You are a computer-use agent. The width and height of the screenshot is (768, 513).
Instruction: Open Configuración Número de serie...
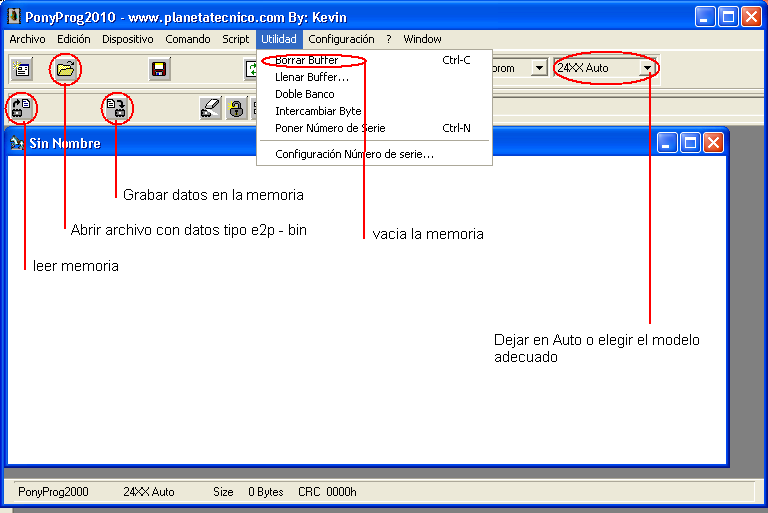(x=354, y=154)
